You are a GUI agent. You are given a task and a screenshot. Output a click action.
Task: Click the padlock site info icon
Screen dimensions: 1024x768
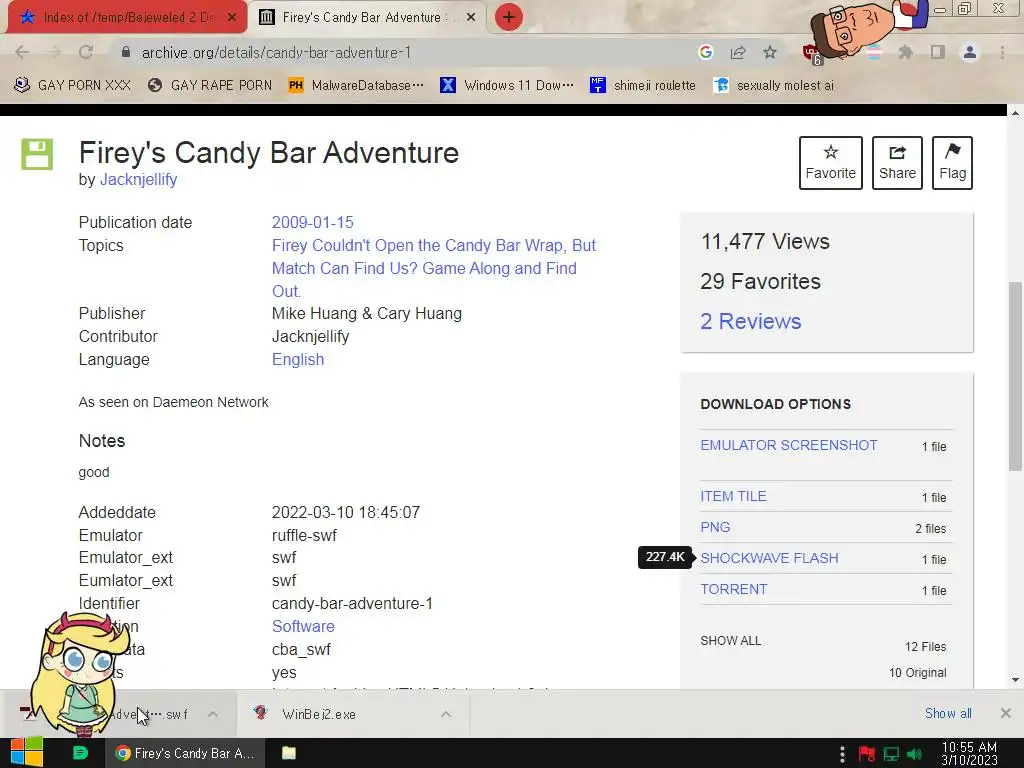126,52
